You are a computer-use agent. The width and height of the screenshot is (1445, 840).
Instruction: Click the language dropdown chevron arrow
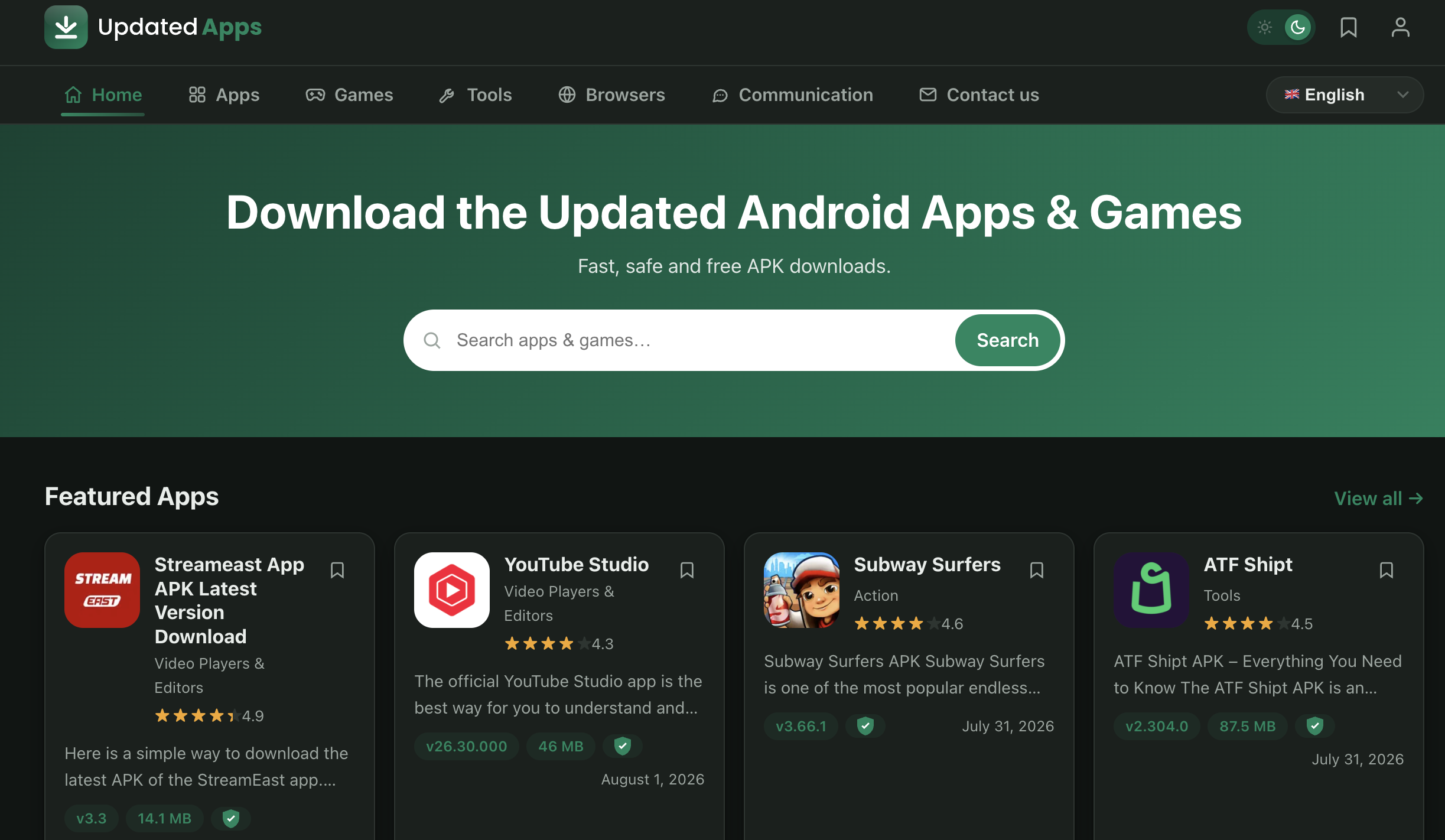click(x=1403, y=95)
